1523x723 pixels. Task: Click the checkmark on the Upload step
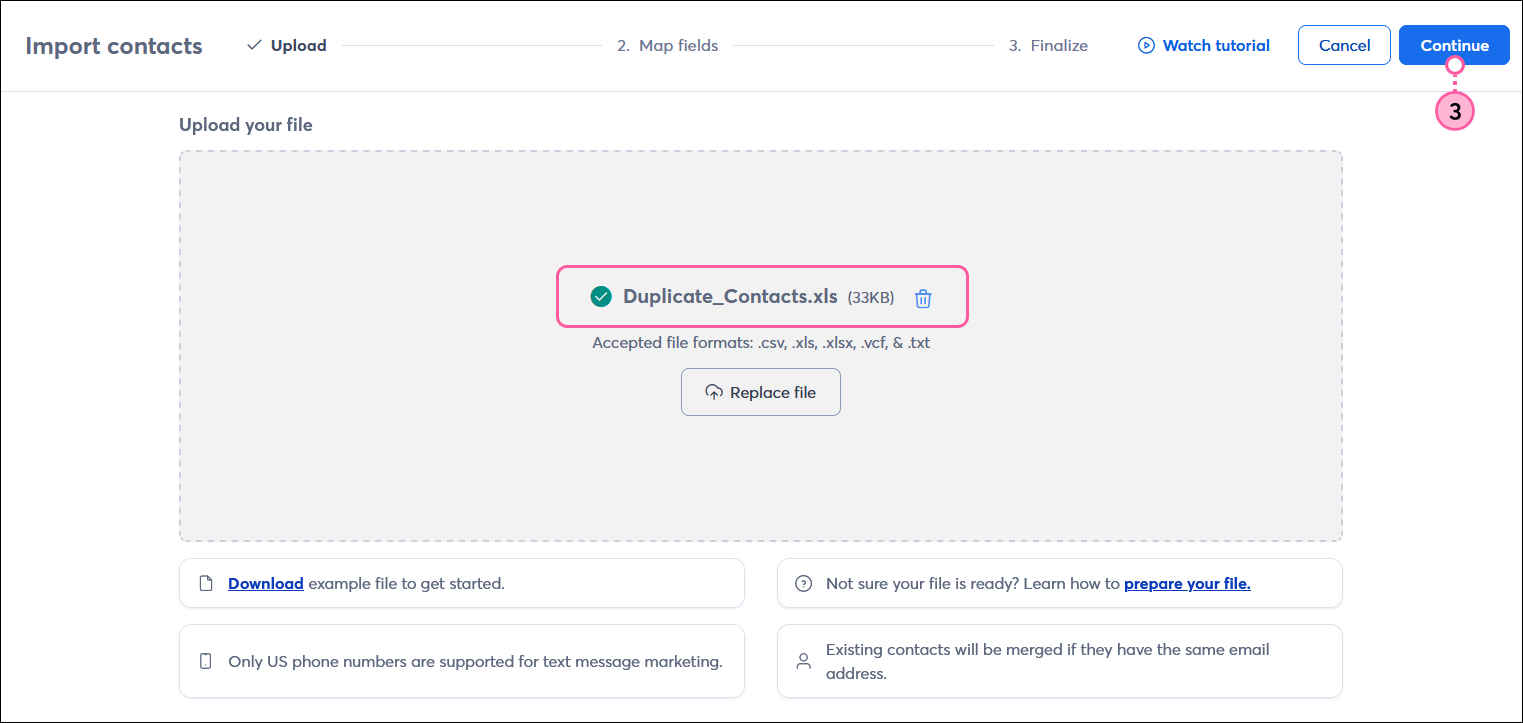pyautogui.click(x=252, y=45)
